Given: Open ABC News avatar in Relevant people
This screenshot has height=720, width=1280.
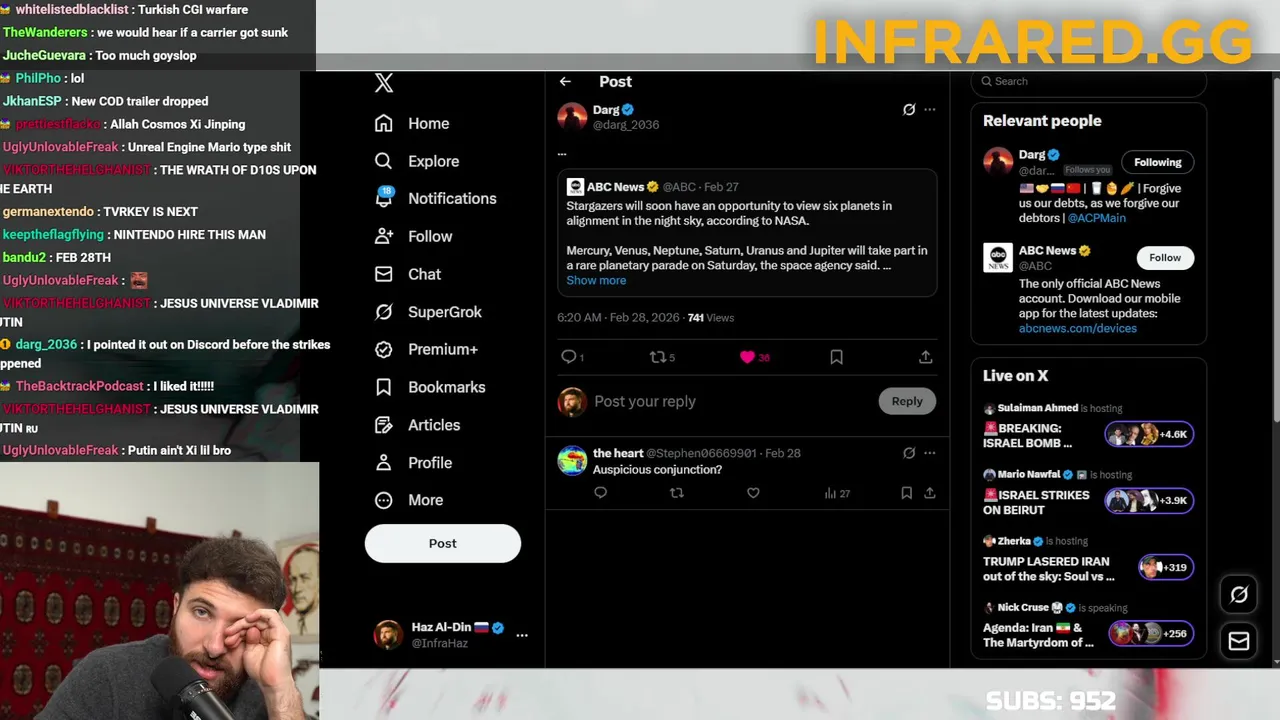Looking at the screenshot, I should click(998, 258).
